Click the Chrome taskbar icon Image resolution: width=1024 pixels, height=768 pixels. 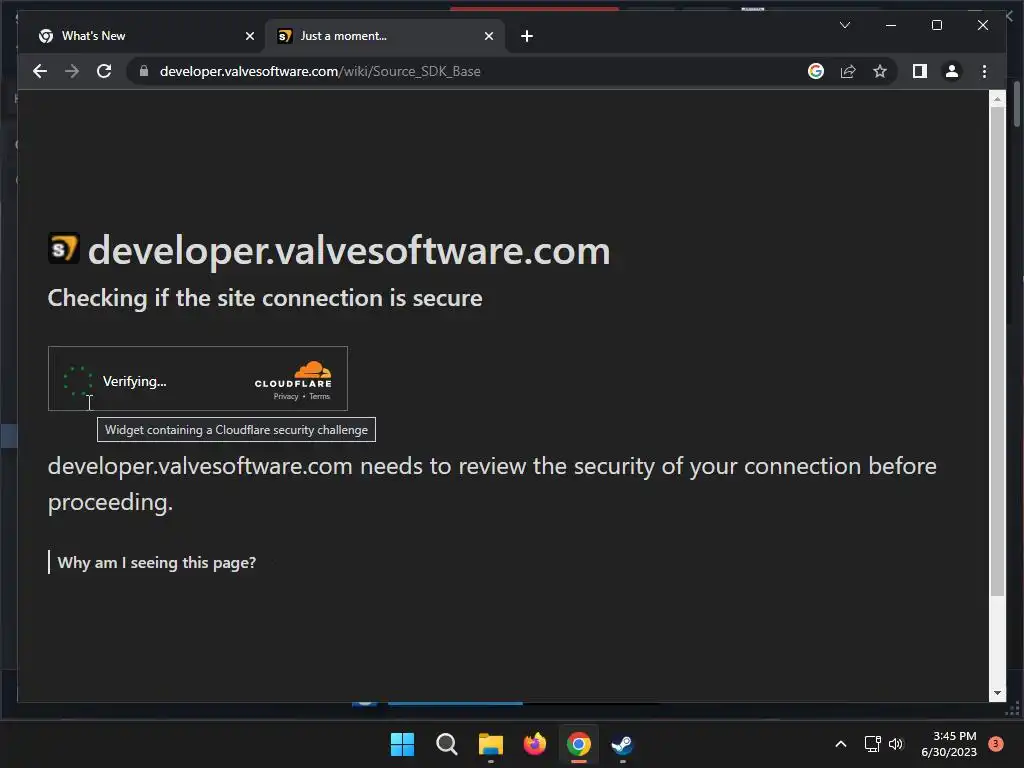pyautogui.click(x=579, y=744)
